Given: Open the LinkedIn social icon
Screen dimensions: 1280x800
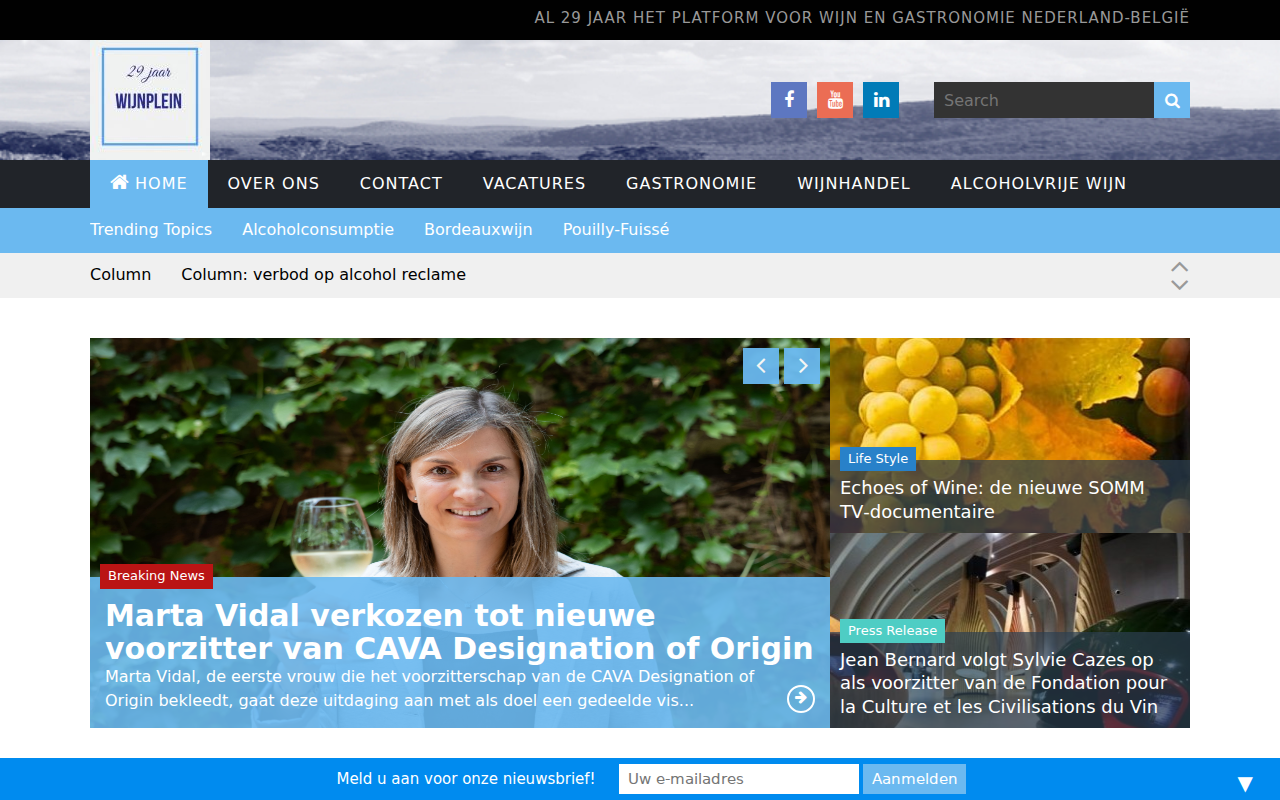Looking at the screenshot, I should point(881,100).
